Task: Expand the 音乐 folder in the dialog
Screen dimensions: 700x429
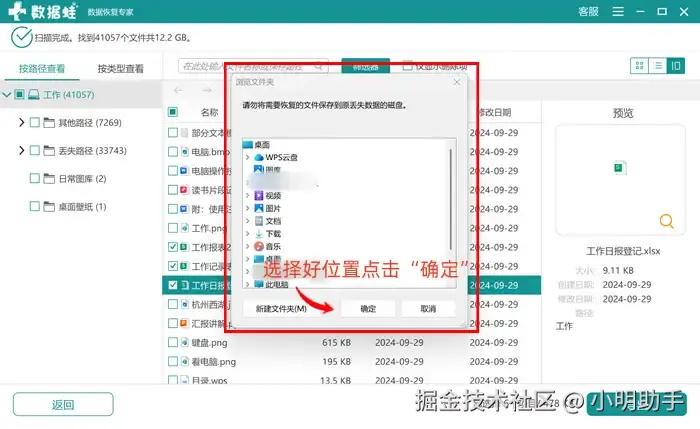Action: [248, 246]
